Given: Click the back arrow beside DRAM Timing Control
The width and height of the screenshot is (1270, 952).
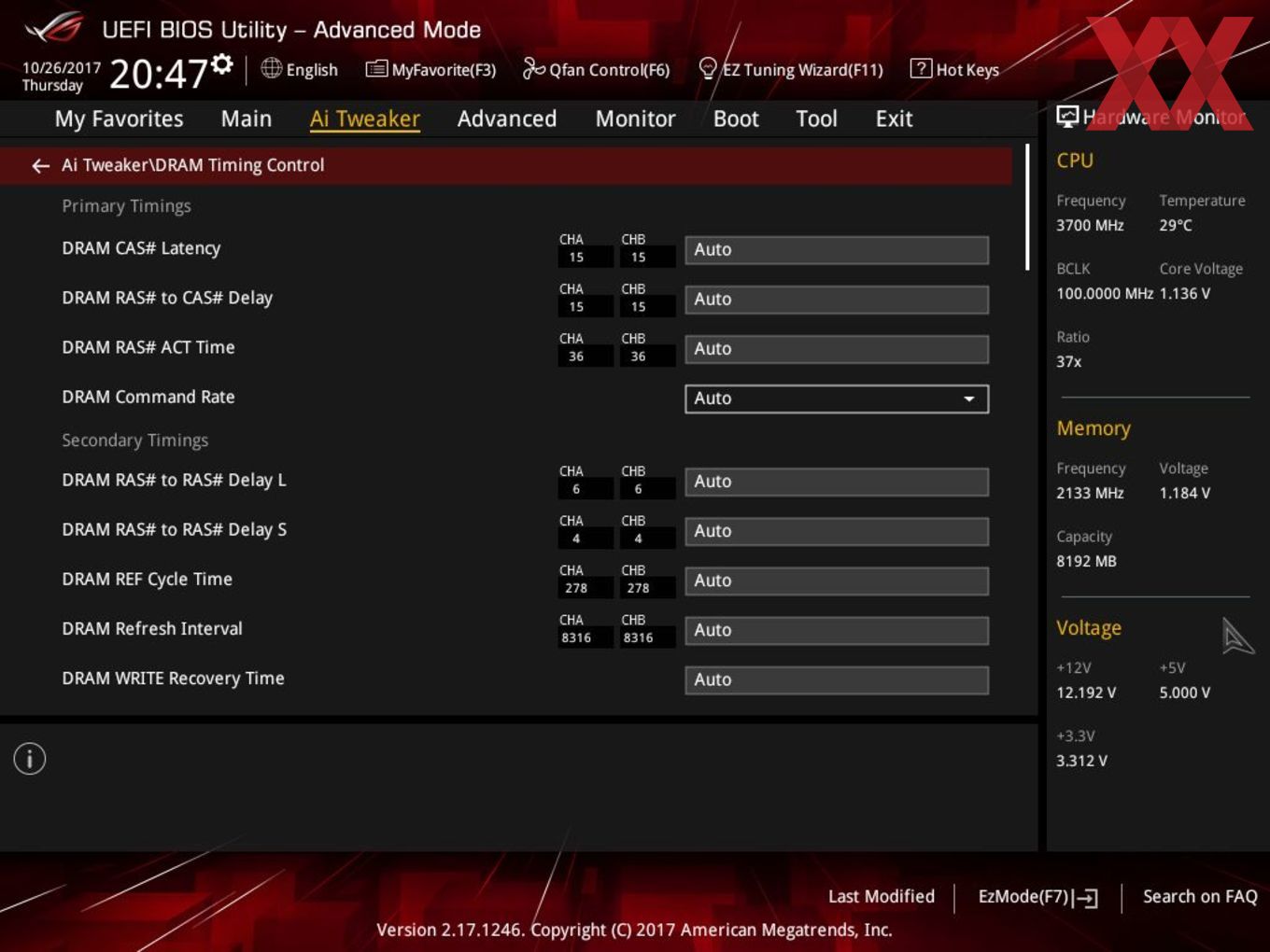Looking at the screenshot, I should click(x=40, y=166).
